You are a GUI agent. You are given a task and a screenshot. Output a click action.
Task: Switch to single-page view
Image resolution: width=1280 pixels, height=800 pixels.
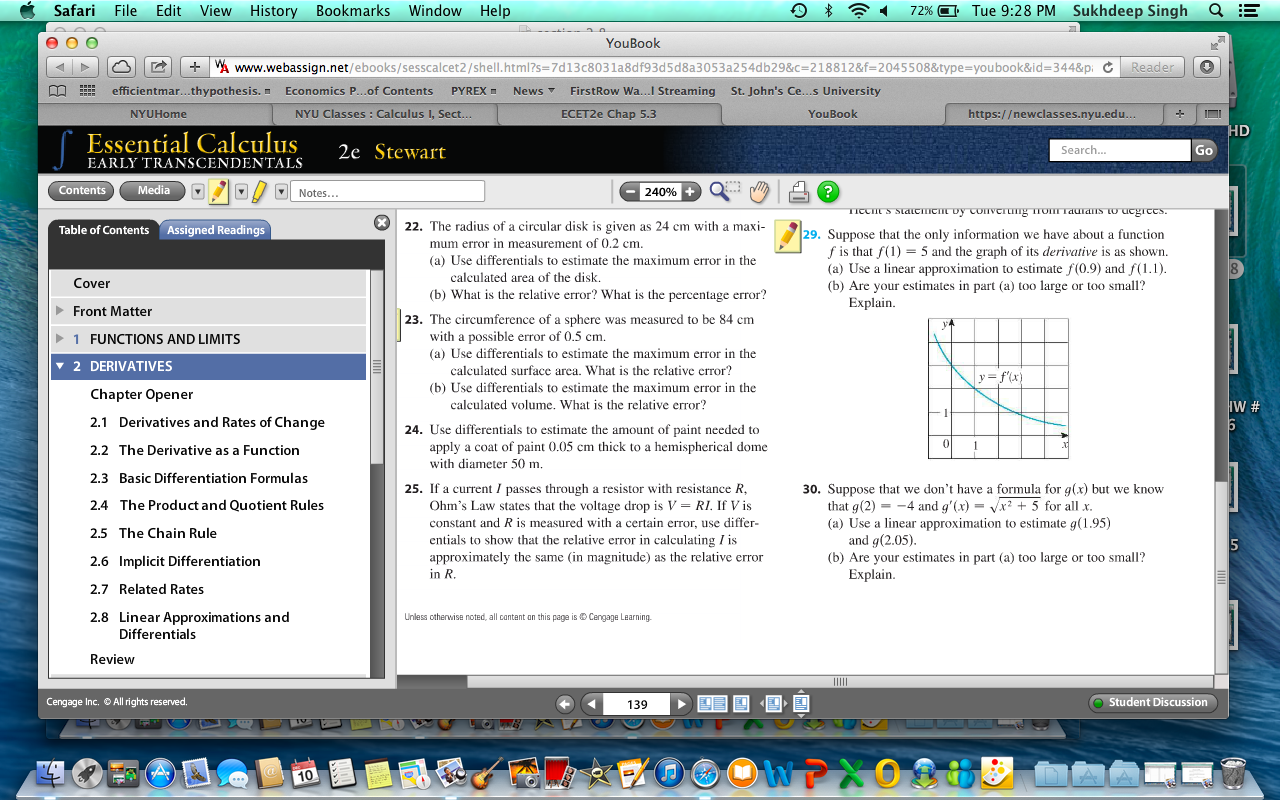pos(741,704)
